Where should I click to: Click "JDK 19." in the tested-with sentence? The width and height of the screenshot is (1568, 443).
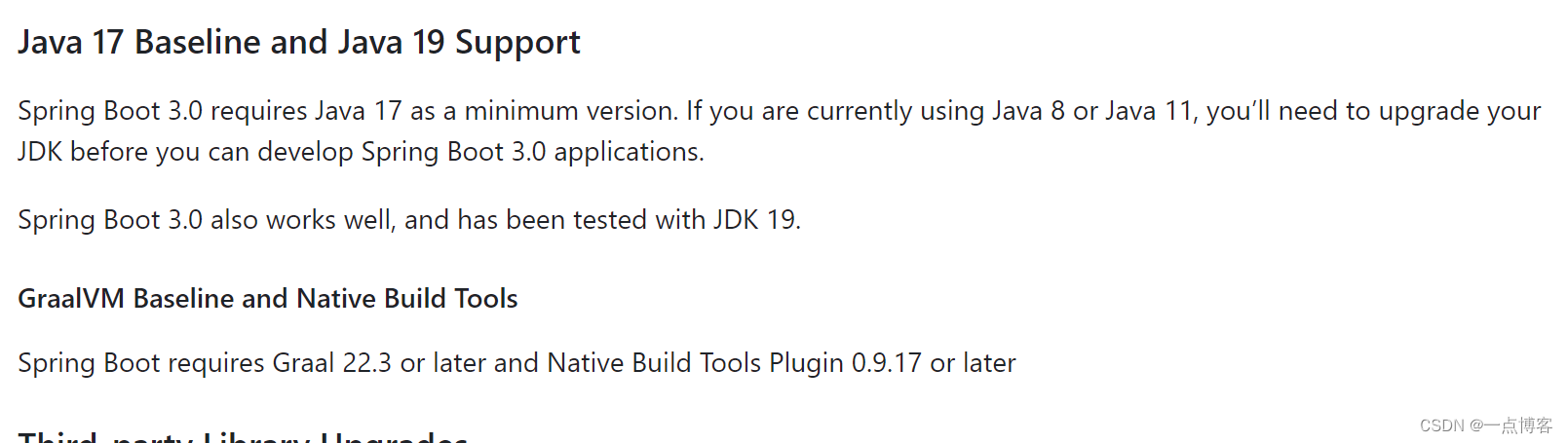756,220
